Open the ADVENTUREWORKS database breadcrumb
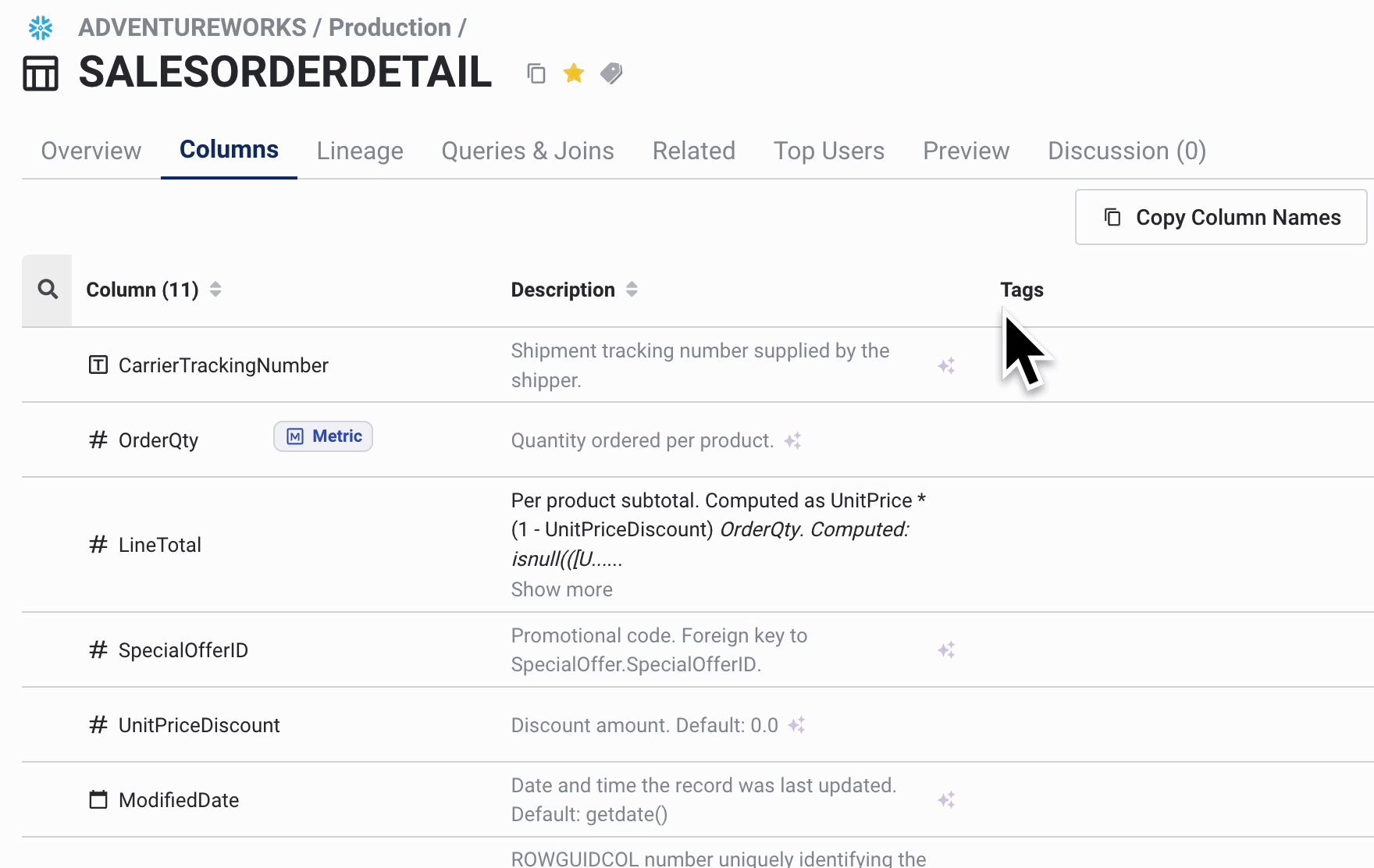This screenshot has height=868, width=1374. coord(192,27)
